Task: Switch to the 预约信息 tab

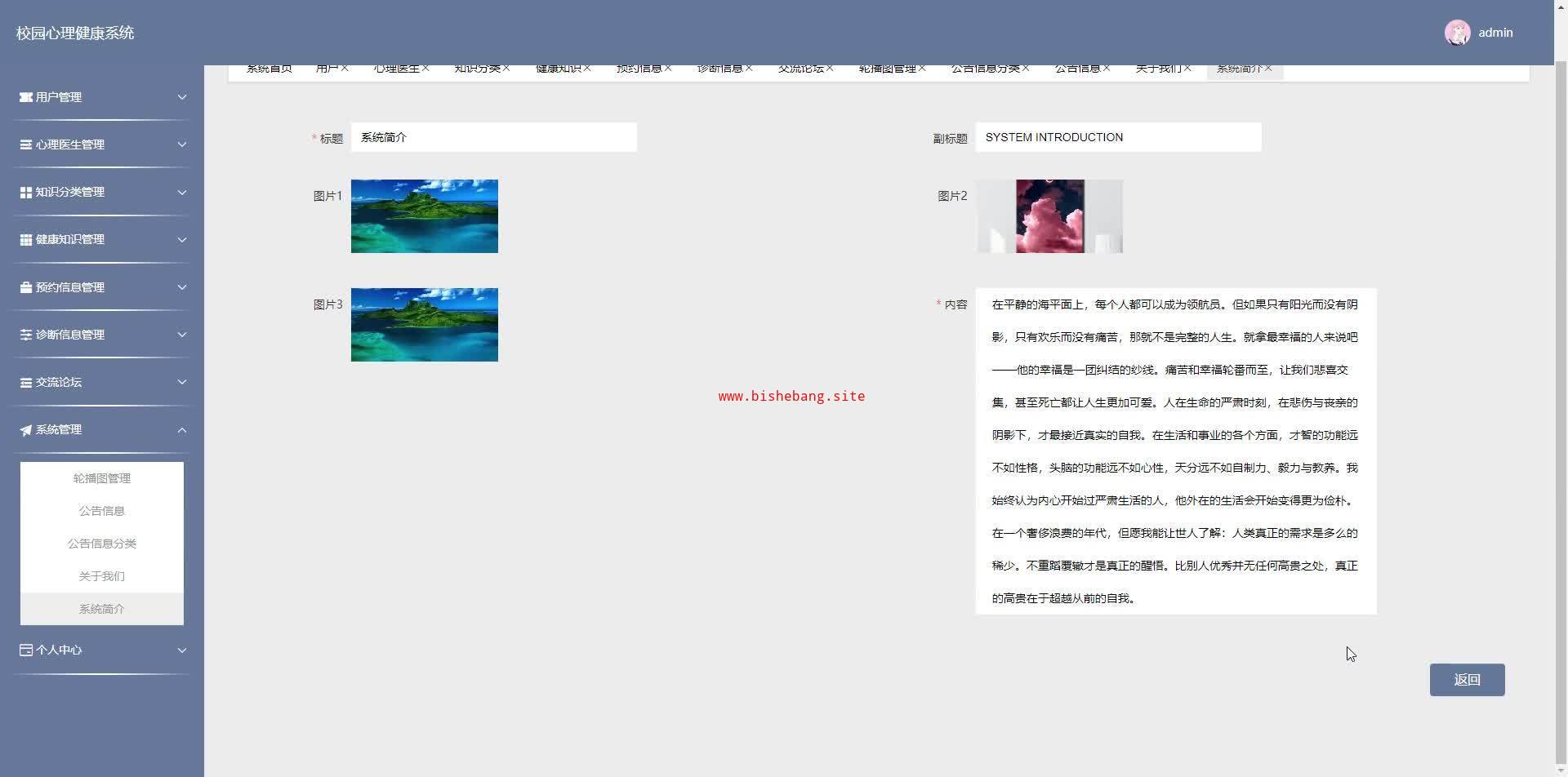Action: click(x=639, y=69)
